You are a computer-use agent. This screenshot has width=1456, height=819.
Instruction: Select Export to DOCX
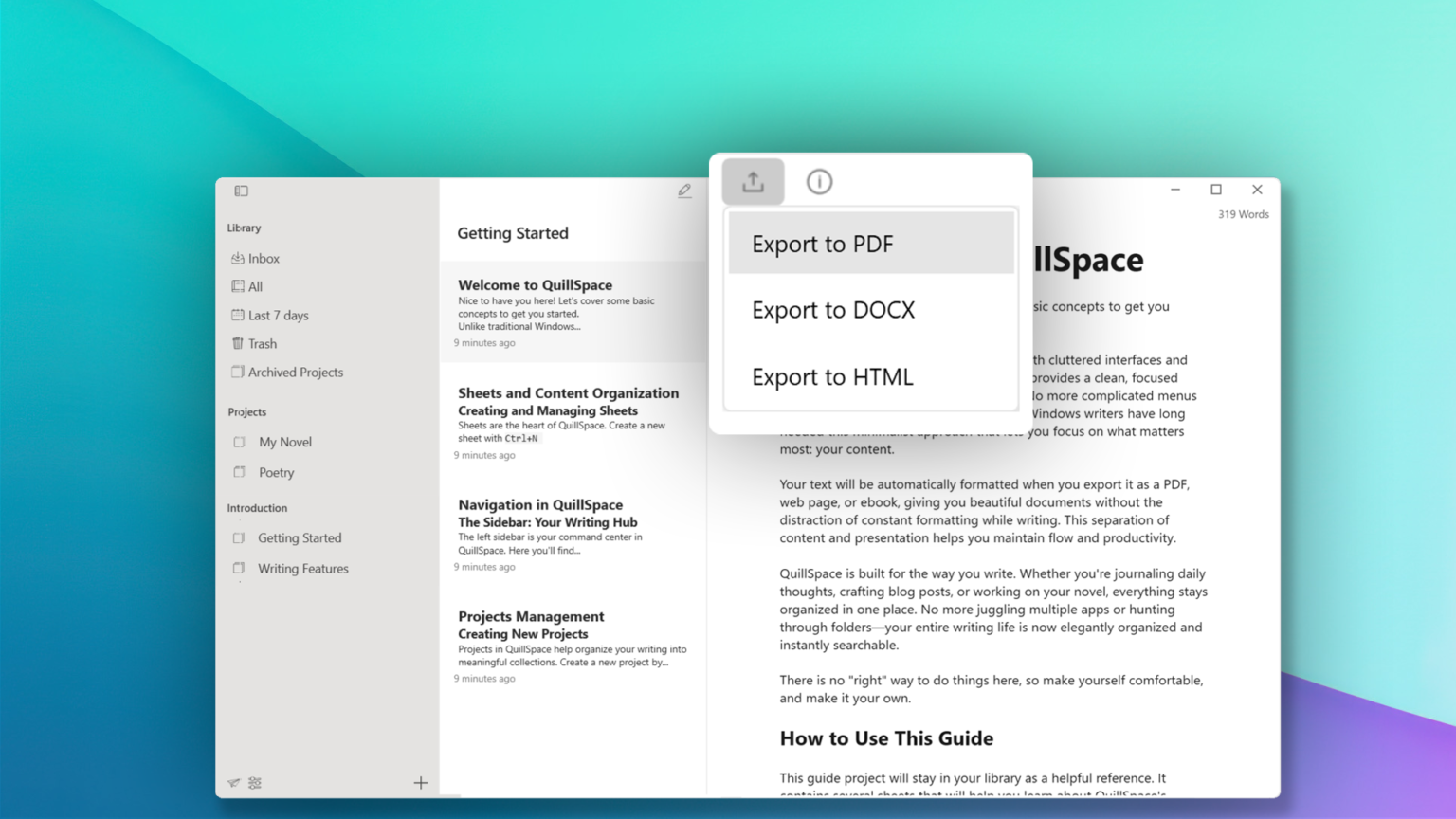(x=832, y=310)
